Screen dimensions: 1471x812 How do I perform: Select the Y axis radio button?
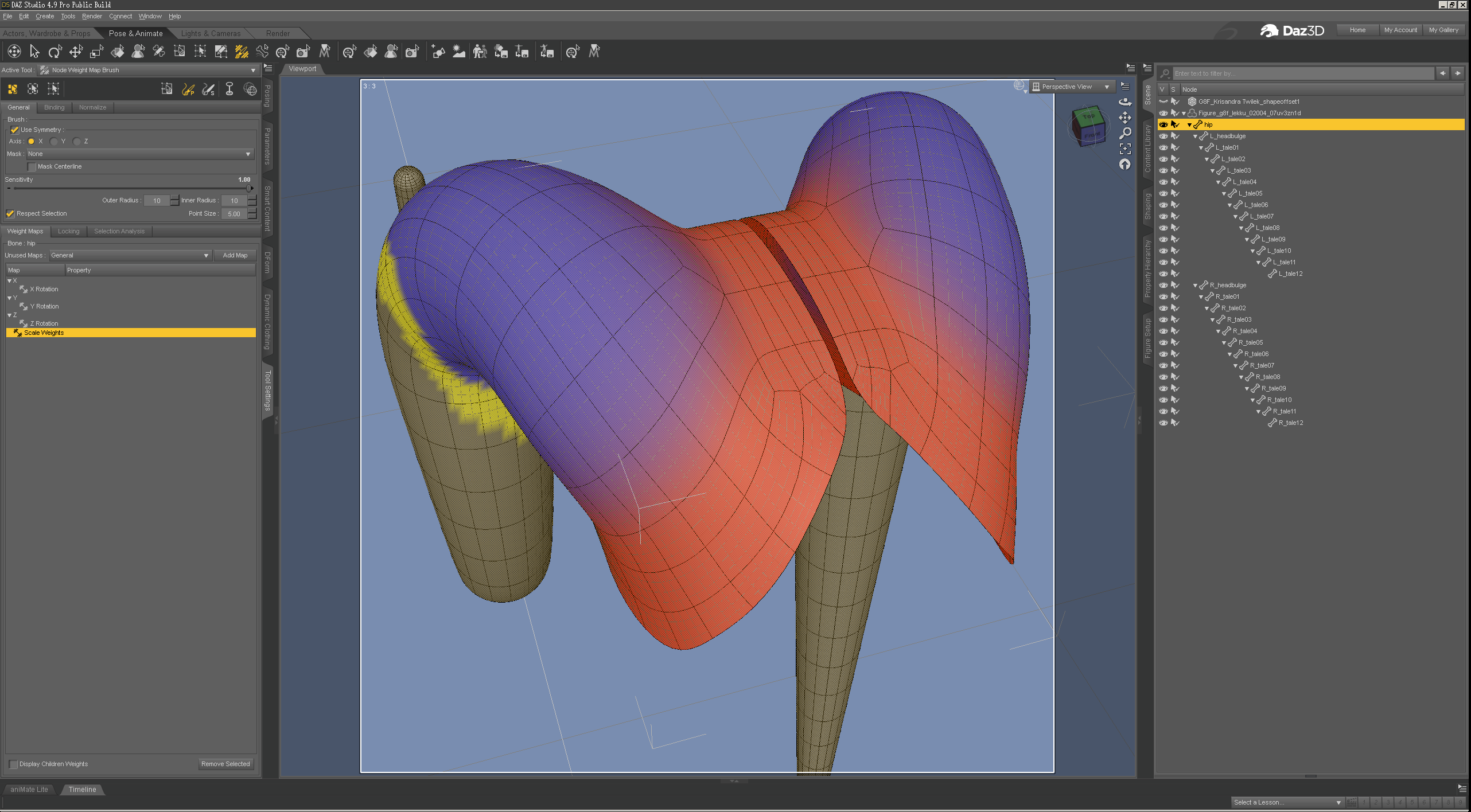pos(54,142)
